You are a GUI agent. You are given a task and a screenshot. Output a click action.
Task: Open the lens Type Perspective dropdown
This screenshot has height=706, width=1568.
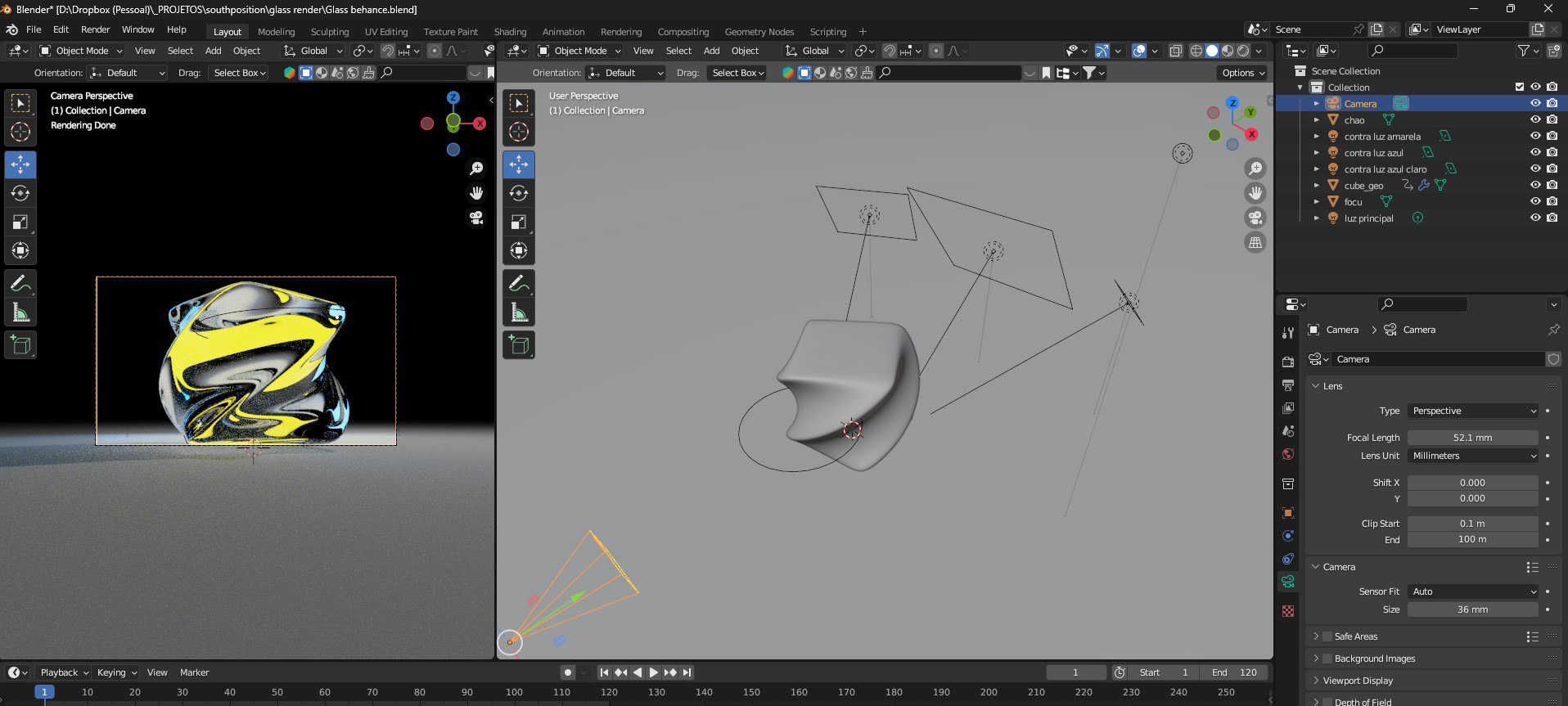click(x=1473, y=411)
